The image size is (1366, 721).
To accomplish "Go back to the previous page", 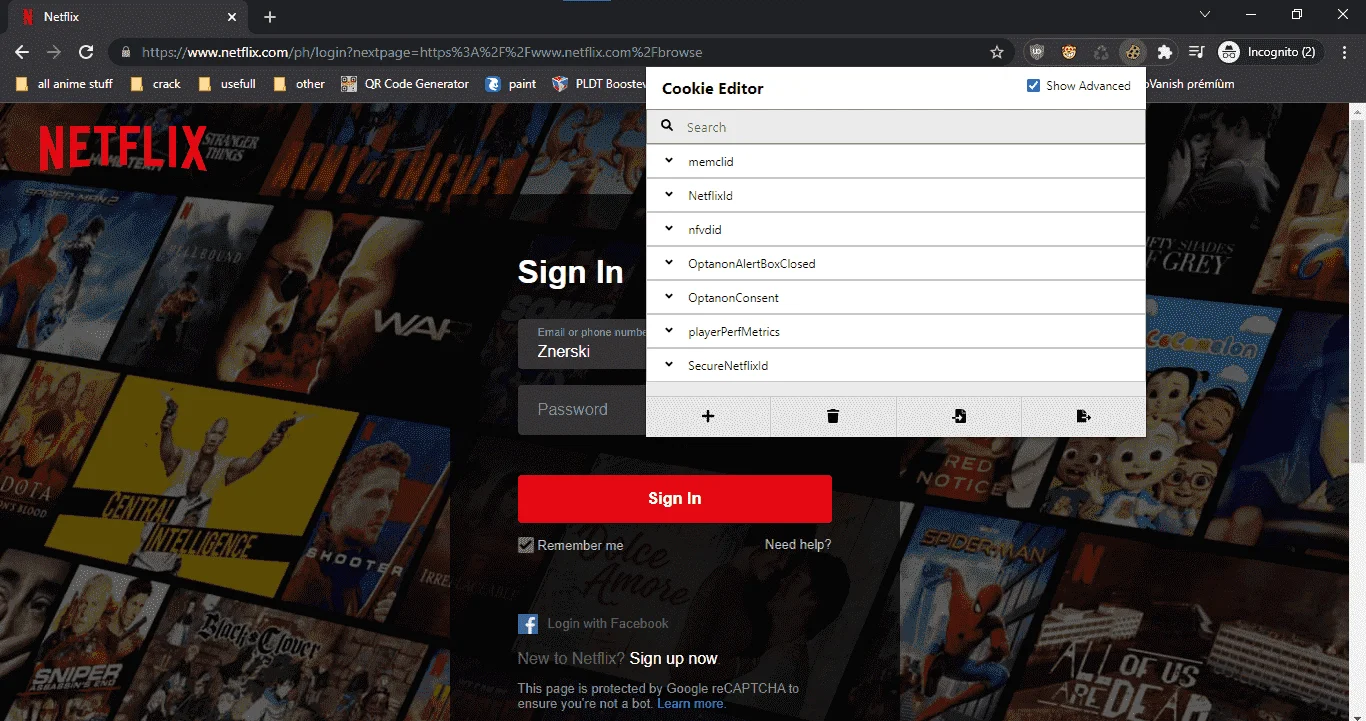I will pyautogui.click(x=22, y=52).
